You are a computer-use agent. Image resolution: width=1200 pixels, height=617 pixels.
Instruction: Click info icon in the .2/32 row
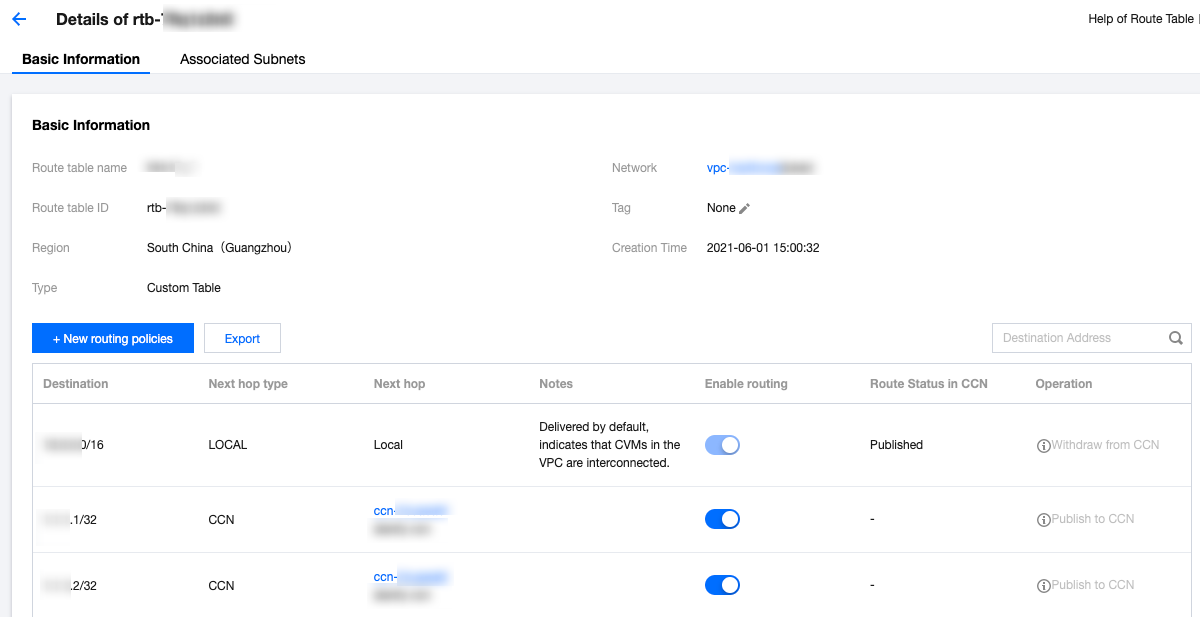[1043, 585]
